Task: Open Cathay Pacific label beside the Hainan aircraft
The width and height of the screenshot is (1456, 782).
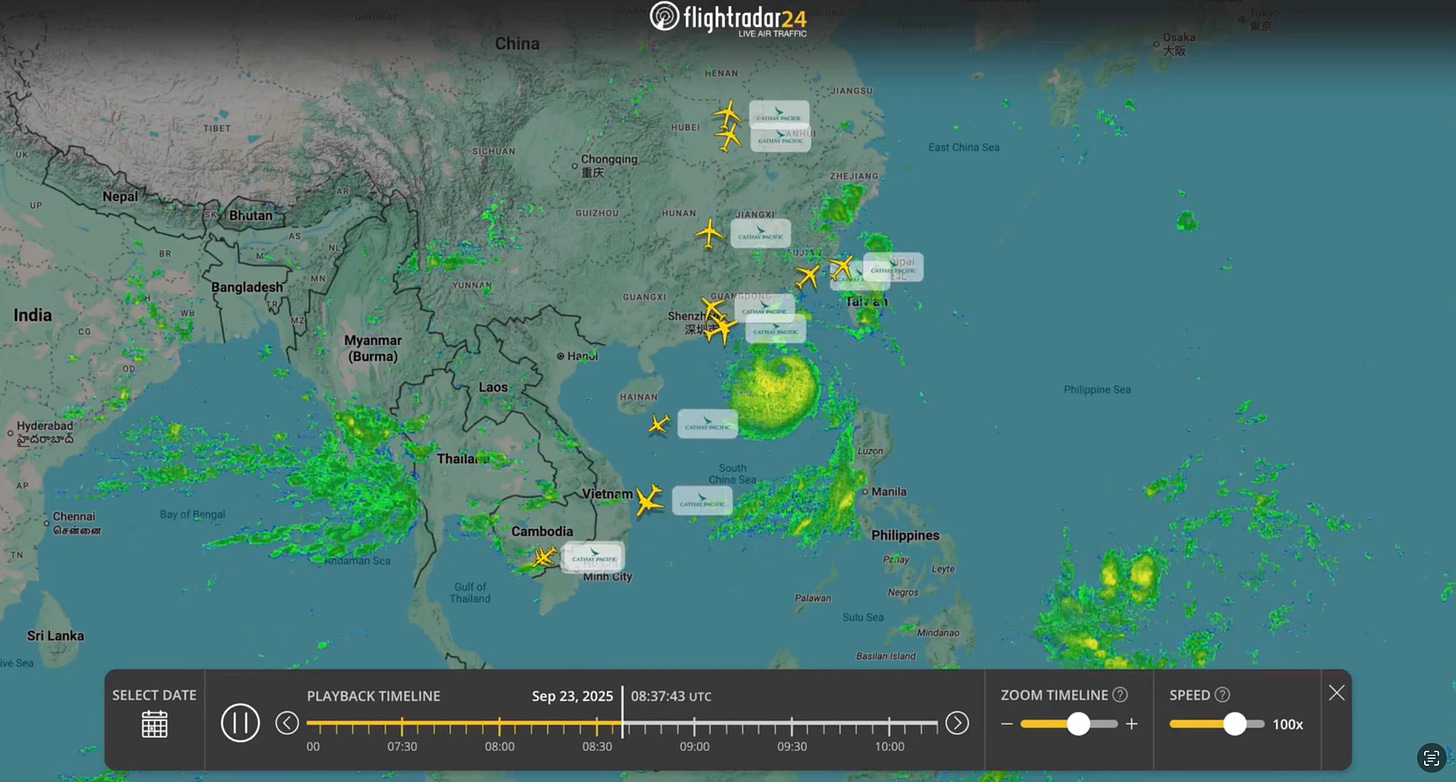Action: [x=708, y=424]
